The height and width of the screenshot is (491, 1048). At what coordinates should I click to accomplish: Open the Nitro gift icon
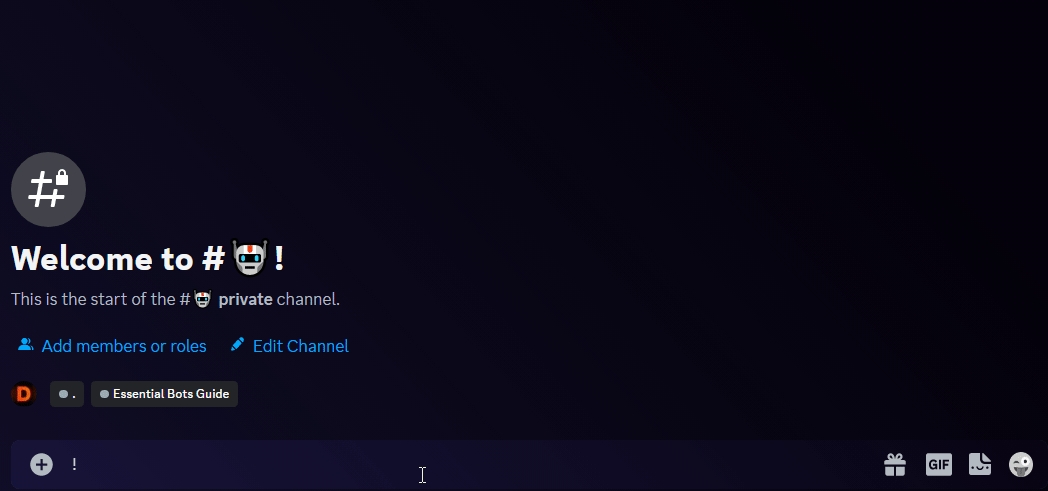click(895, 464)
